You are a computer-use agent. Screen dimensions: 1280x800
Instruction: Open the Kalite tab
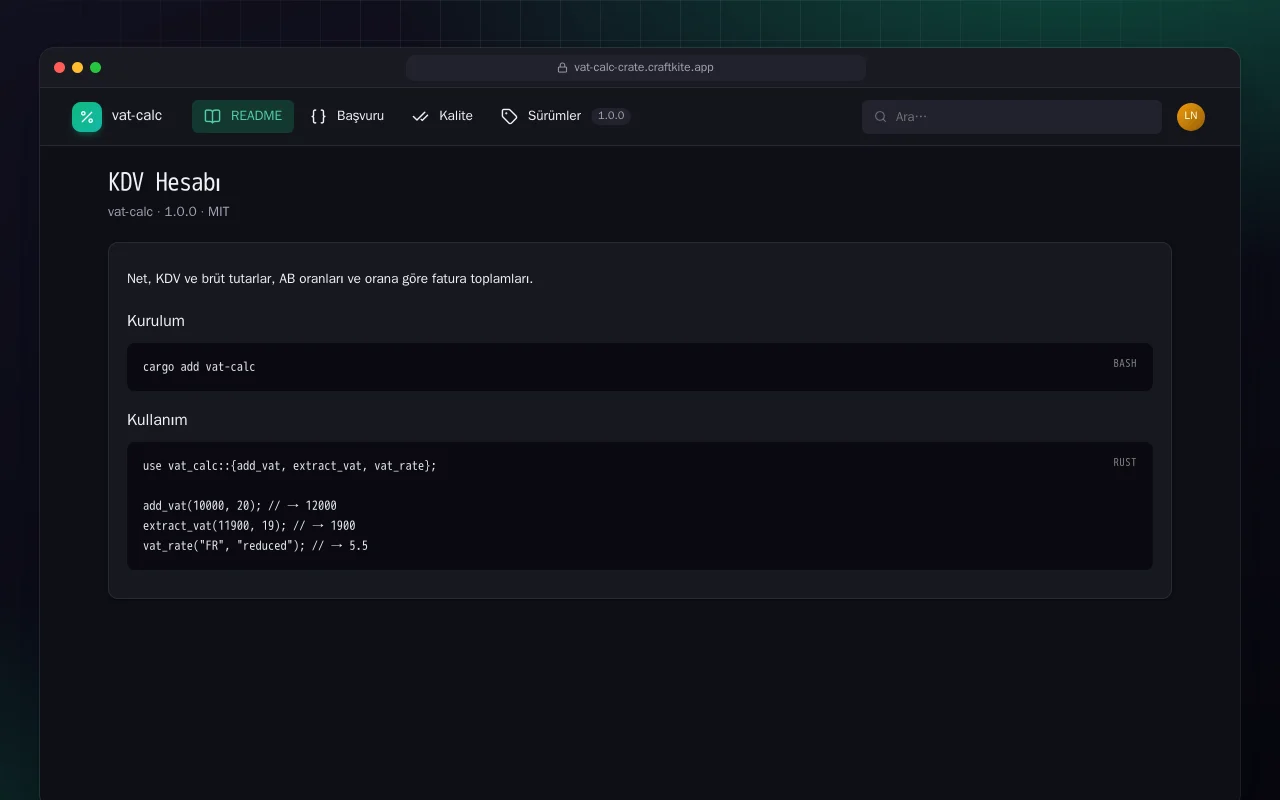pyautogui.click(x=442, y=116)
